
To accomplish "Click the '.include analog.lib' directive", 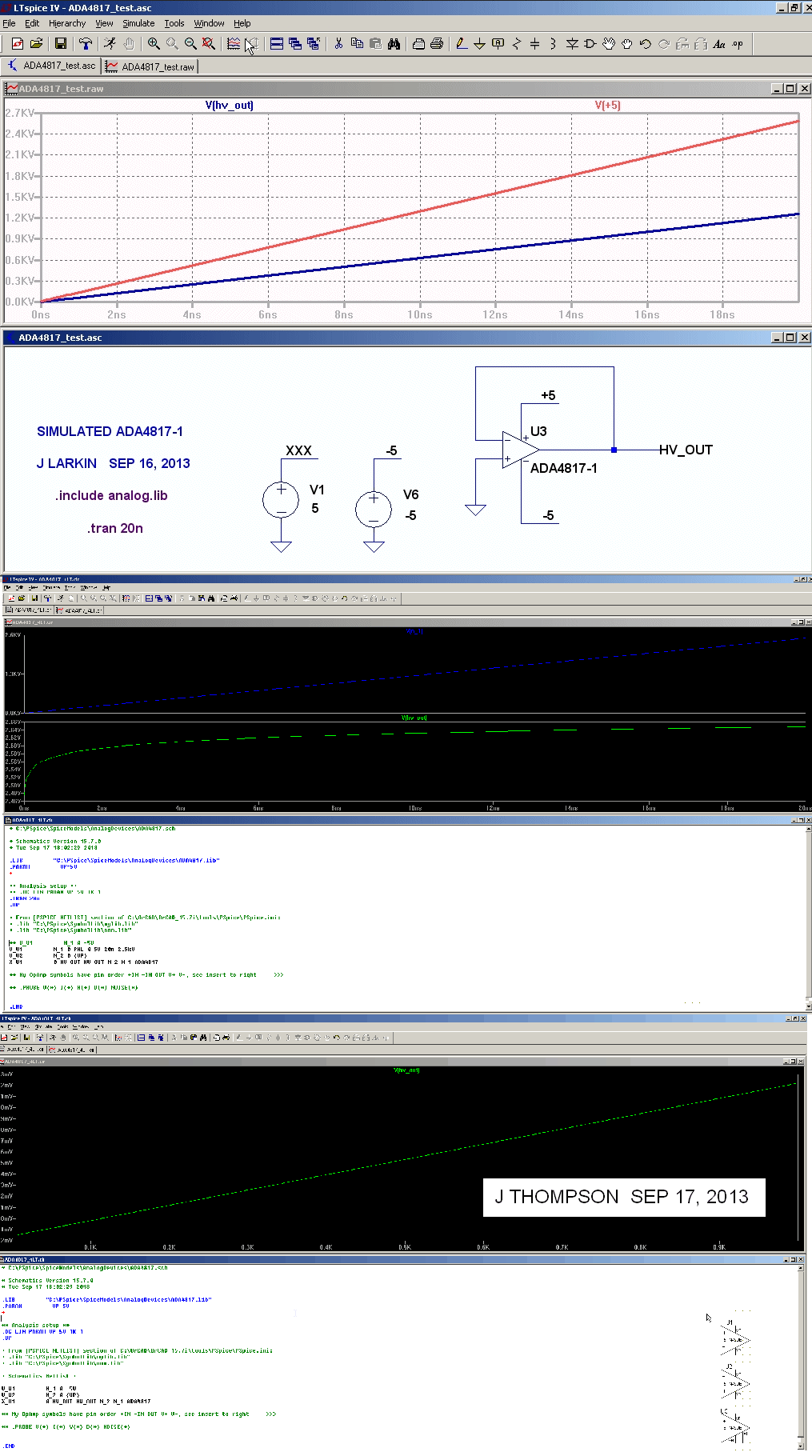I will pos(111,495).
